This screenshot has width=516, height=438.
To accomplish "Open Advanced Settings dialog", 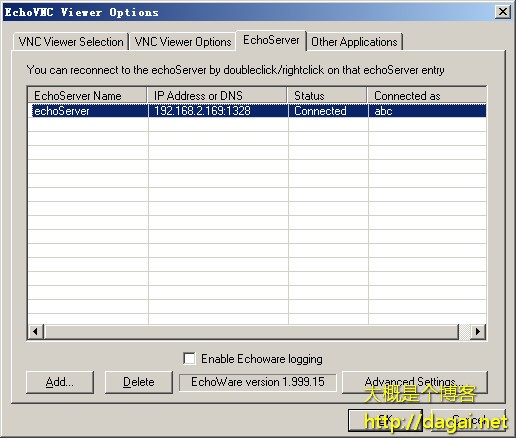I will 414,382.
